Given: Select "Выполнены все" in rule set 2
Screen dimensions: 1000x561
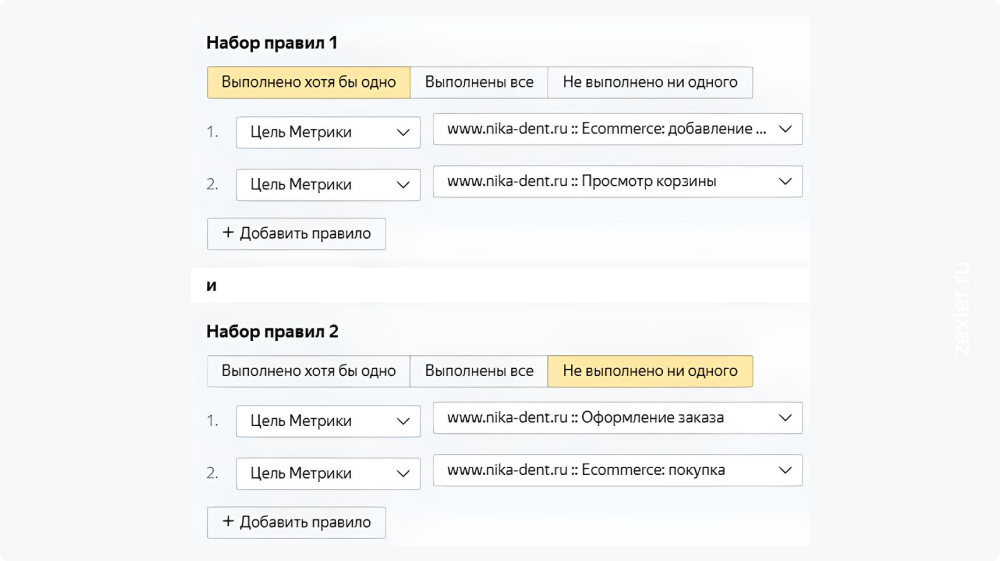Looking at the screenshot, I should 479,371.
